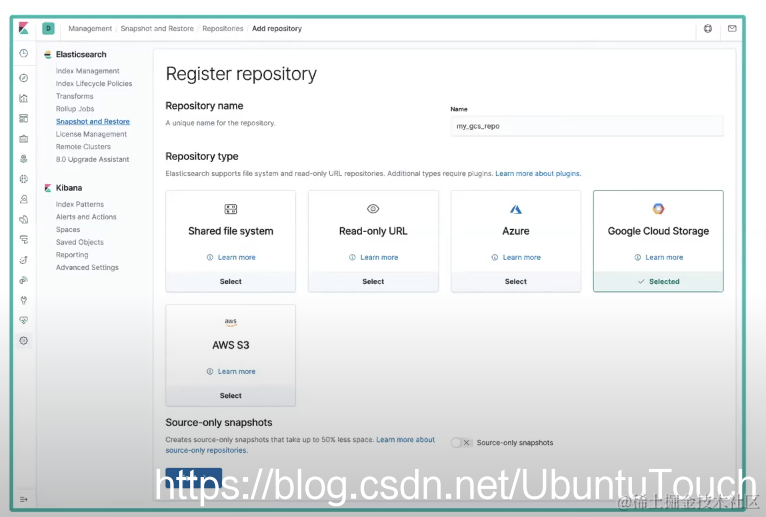Open Visualize via the chart icon in the sidebar

pos(23,98)
